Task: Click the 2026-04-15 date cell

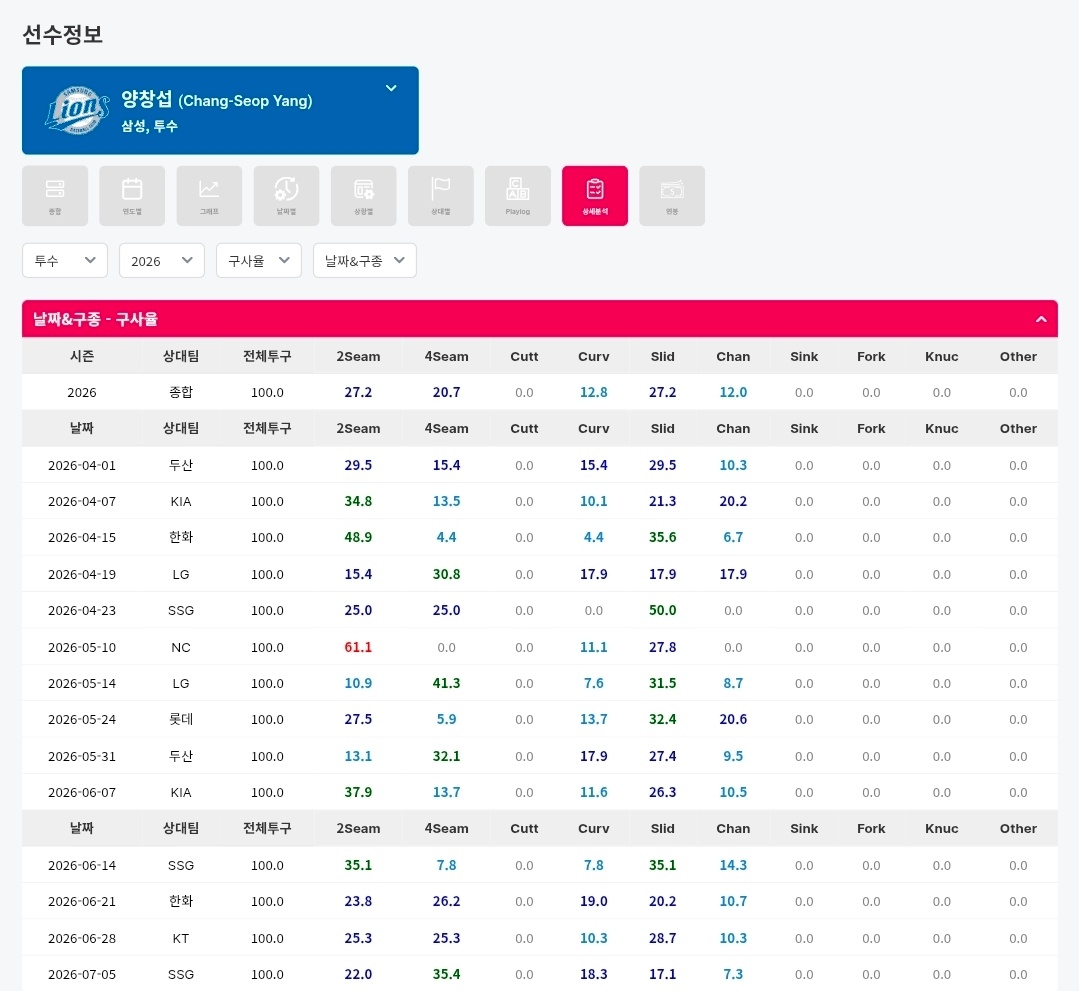Action: tap(82, 537)
